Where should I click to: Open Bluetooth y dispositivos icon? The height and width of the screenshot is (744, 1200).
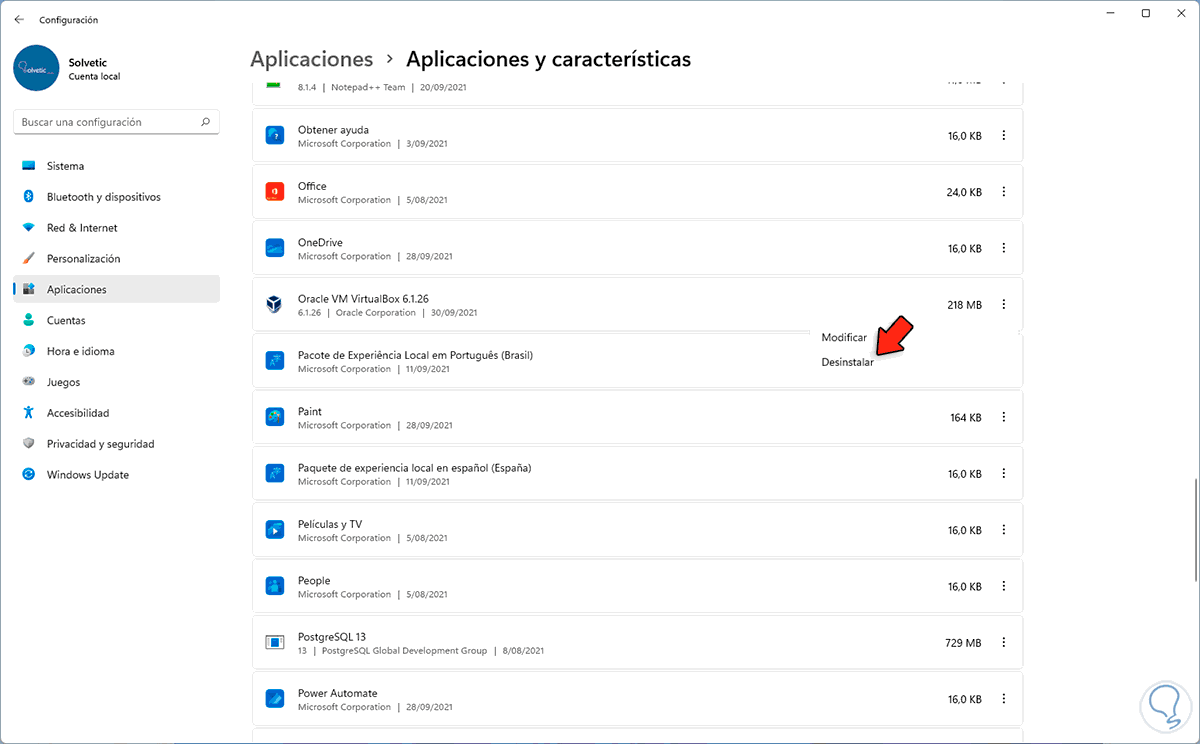tap(29, 197)
